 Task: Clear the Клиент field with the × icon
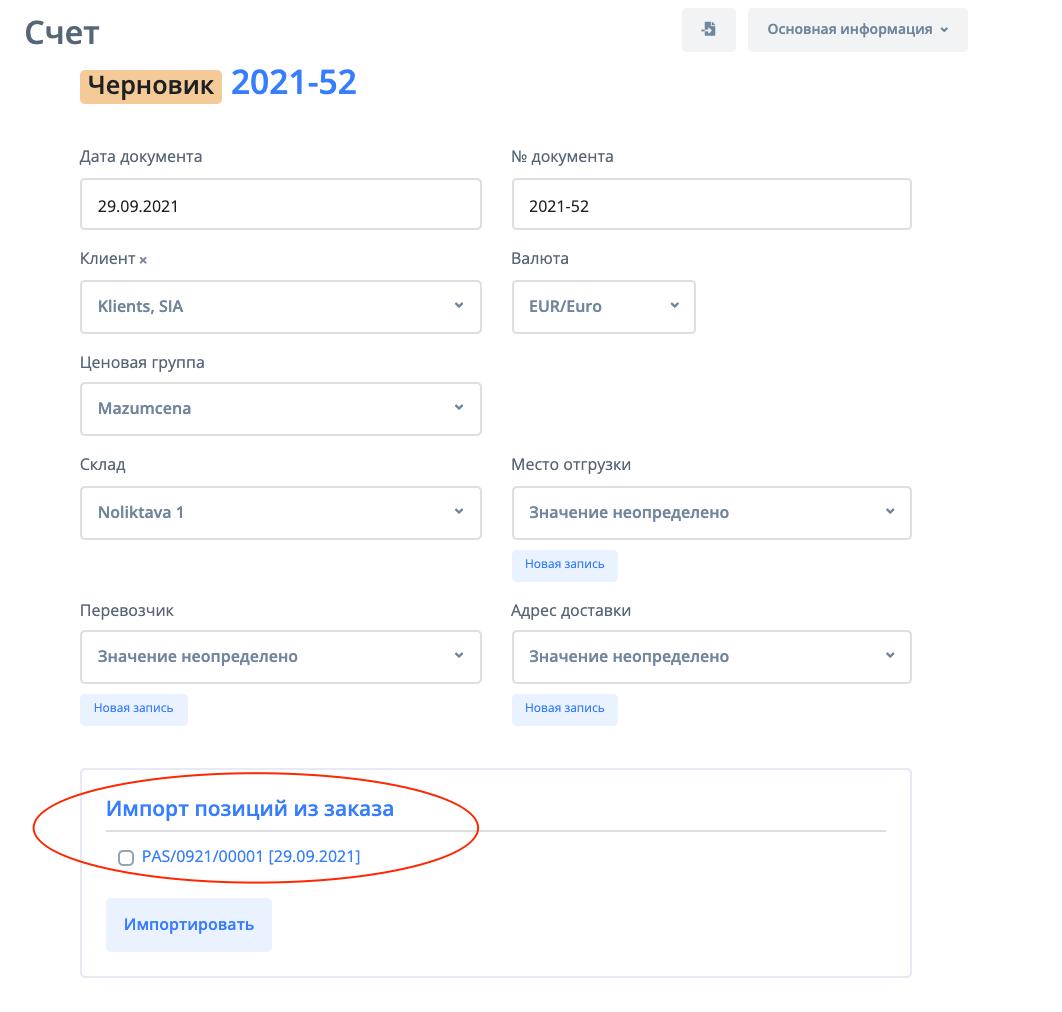point(143,260)
